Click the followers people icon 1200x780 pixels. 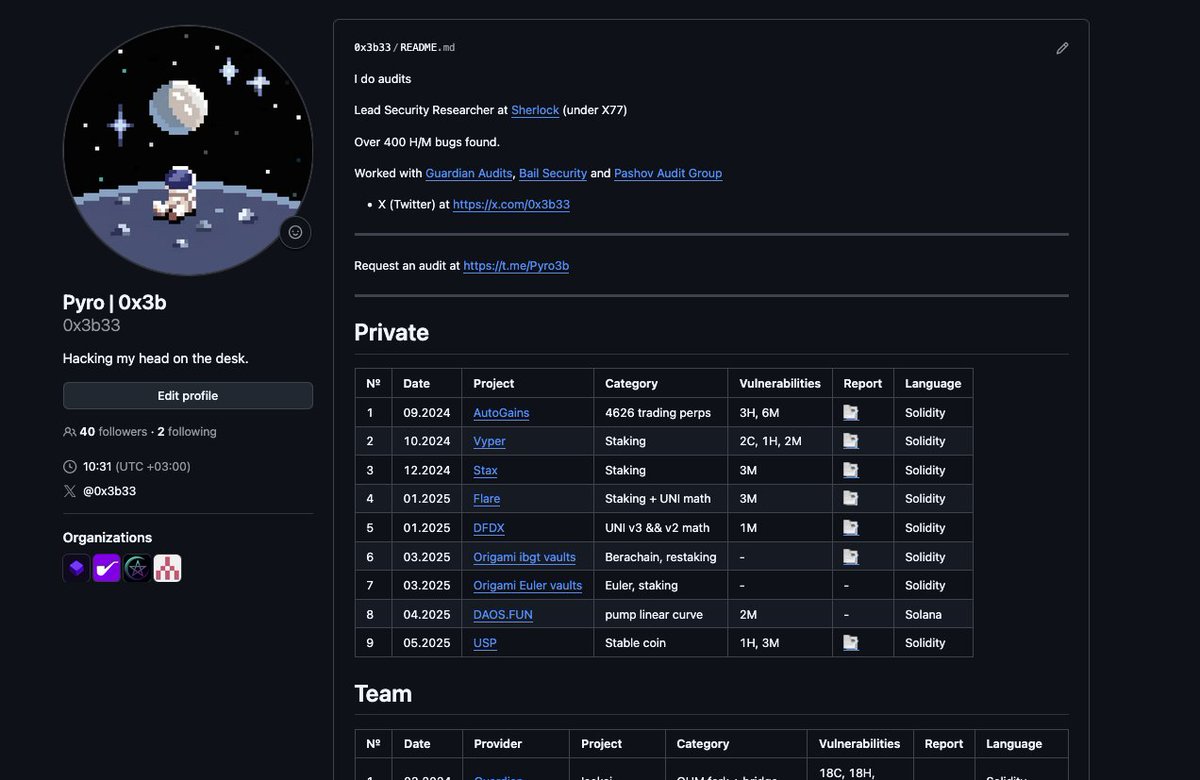pyautogui.click(x=70, y=432)
